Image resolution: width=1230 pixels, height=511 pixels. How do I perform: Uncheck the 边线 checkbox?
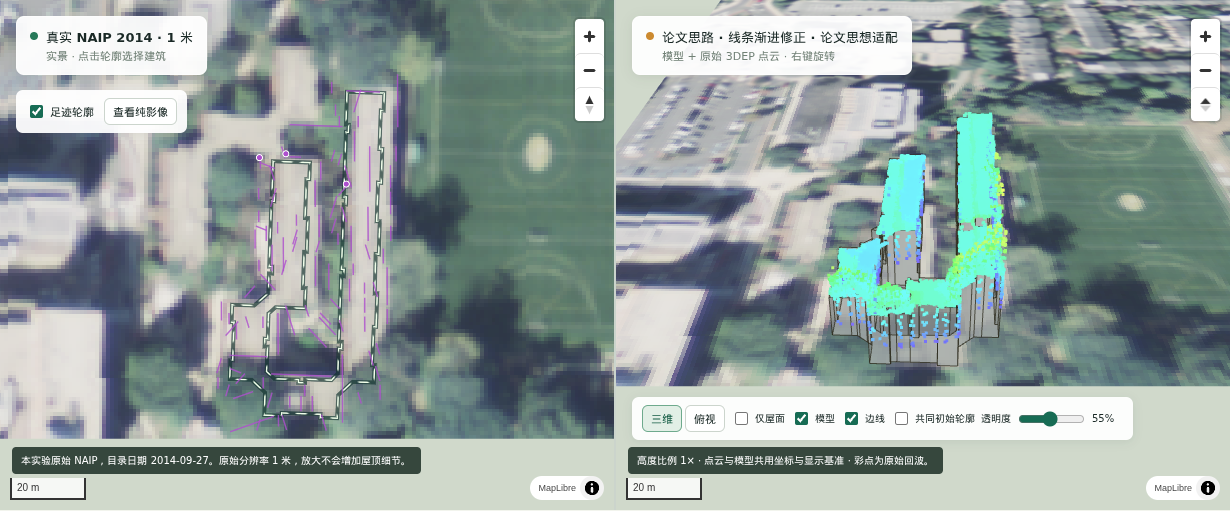click(x=852, y=418)
